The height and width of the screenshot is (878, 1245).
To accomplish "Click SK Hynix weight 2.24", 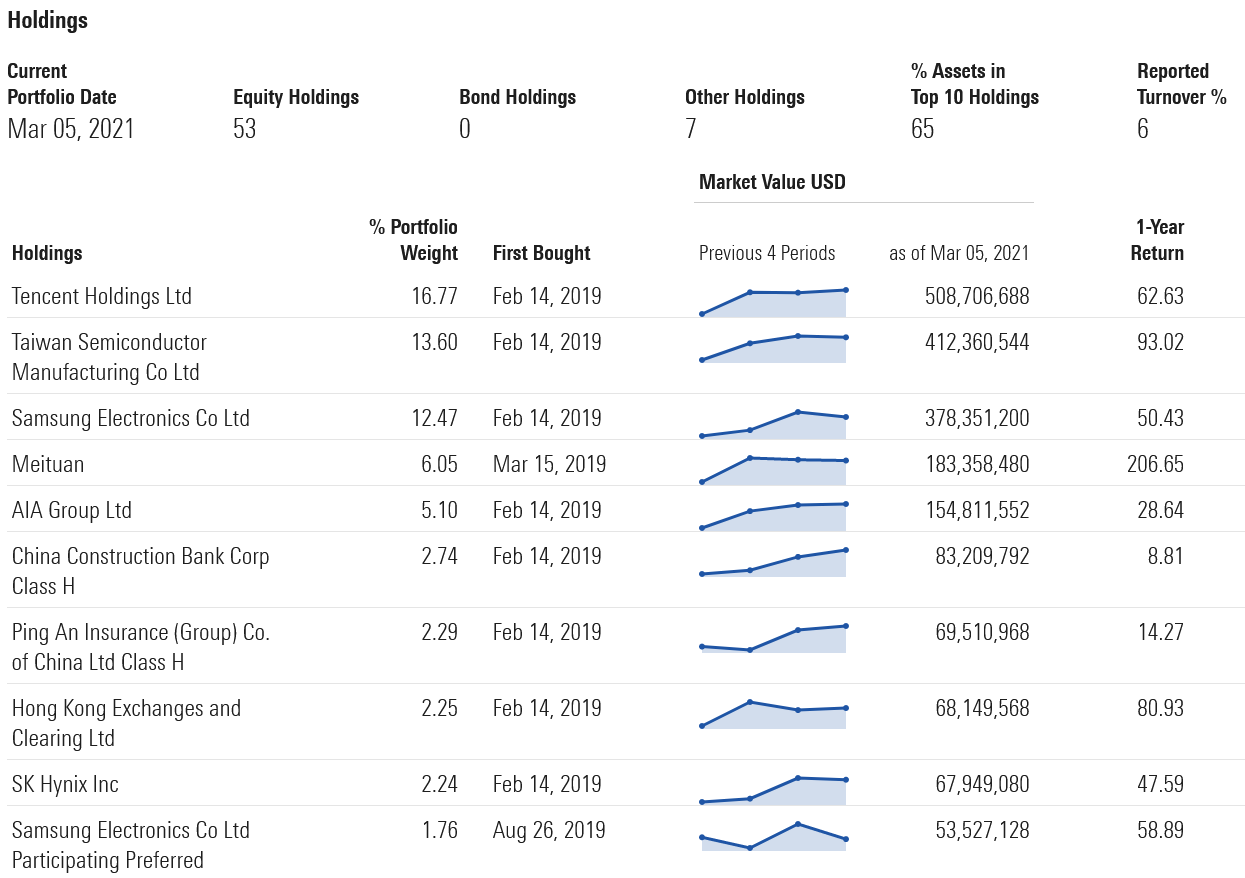I will click(x=439, y=784).
